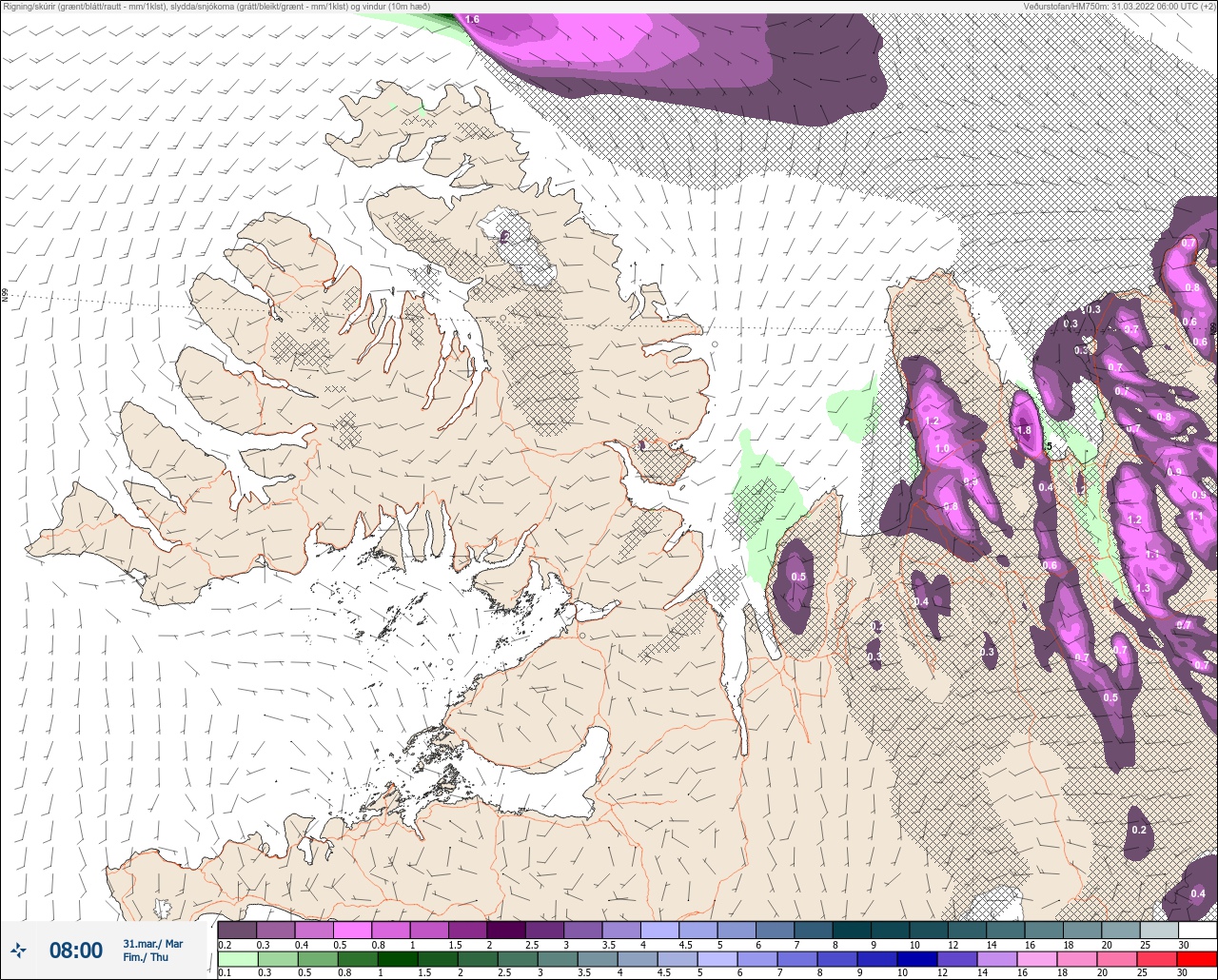The height and width of the screenshot is (980, 1218).
Task: Click the 1.0 precipitation value on the map
Action: 942,448
